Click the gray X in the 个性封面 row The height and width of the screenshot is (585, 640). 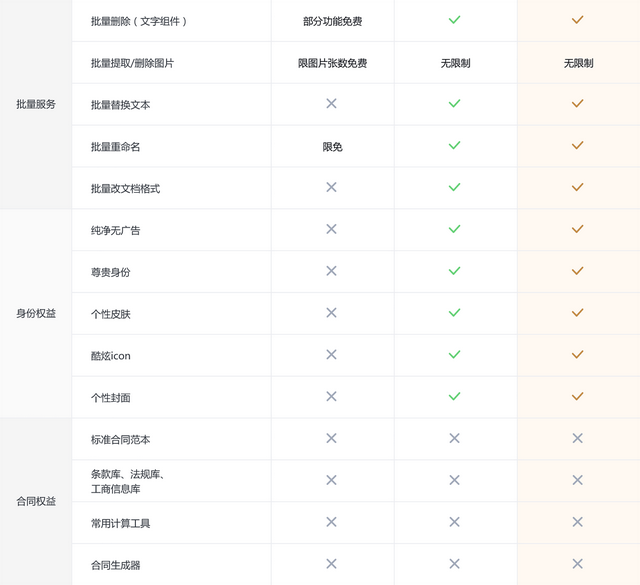pyautogui.click(x=331, y=396)
